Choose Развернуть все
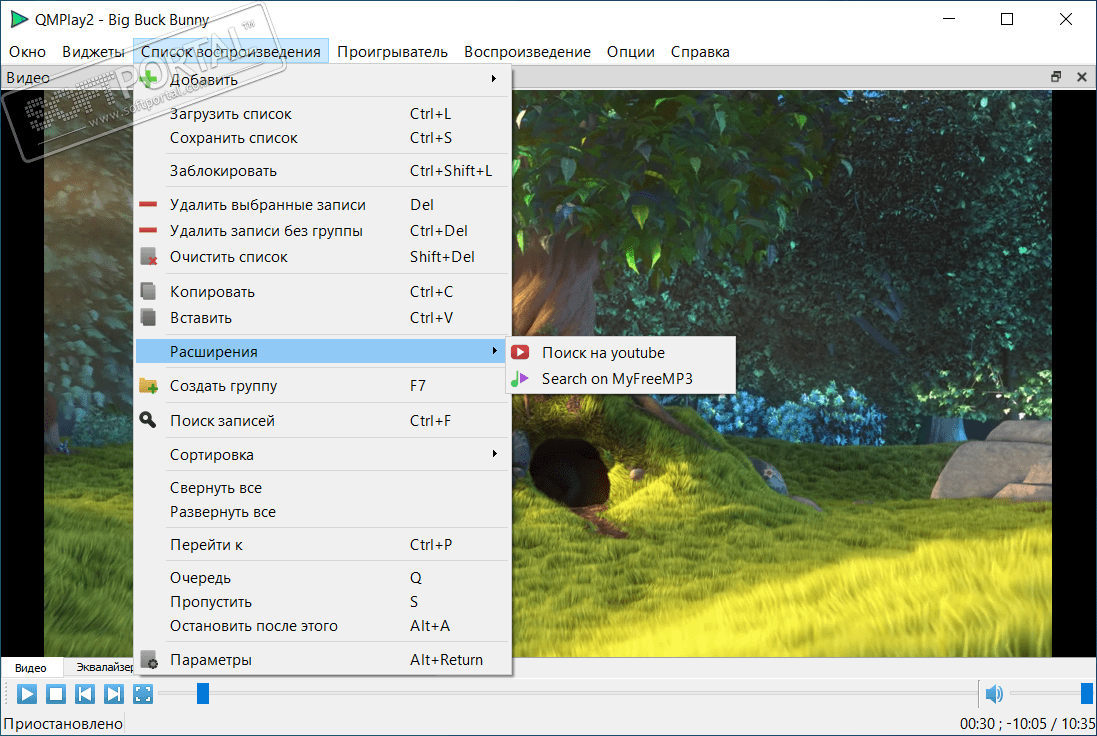This screenshot has width=1097, height=736. [x=322, y=511]
